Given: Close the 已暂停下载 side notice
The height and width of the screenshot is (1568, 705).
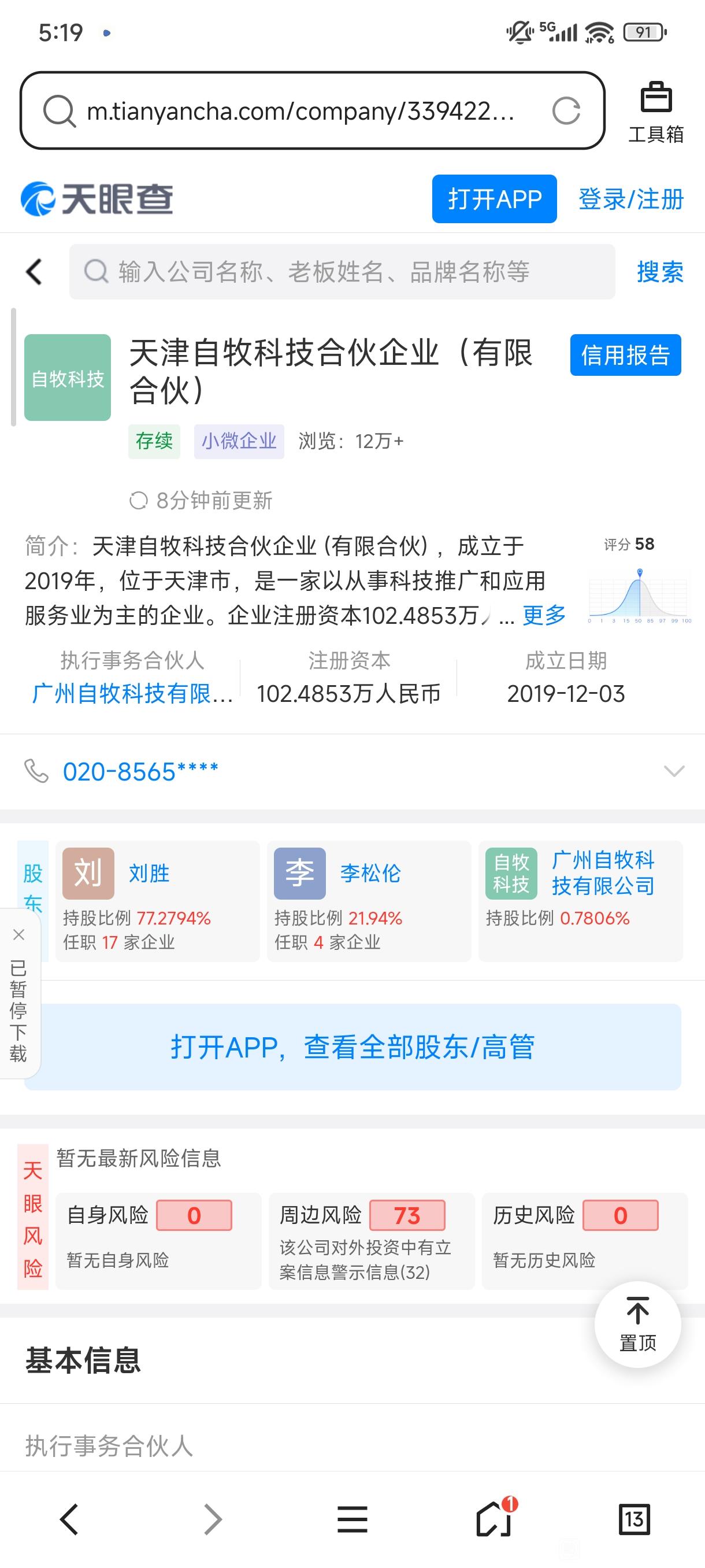Looking at the screenshot, I should [x=19, y=934].
